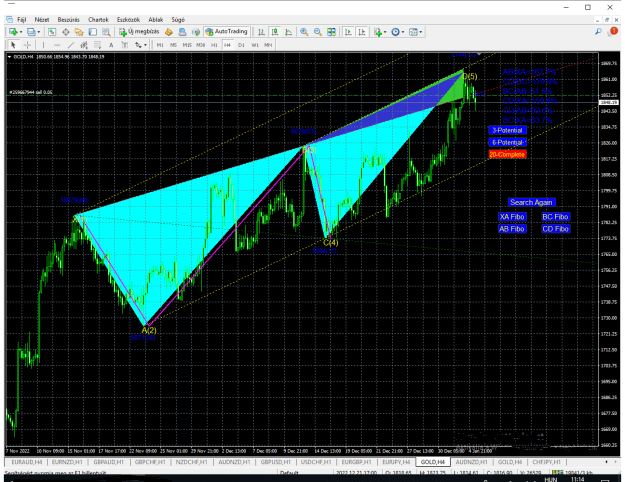Select the Fibonacci Retracement tool
625x482 pixels.
click(98, 45)
